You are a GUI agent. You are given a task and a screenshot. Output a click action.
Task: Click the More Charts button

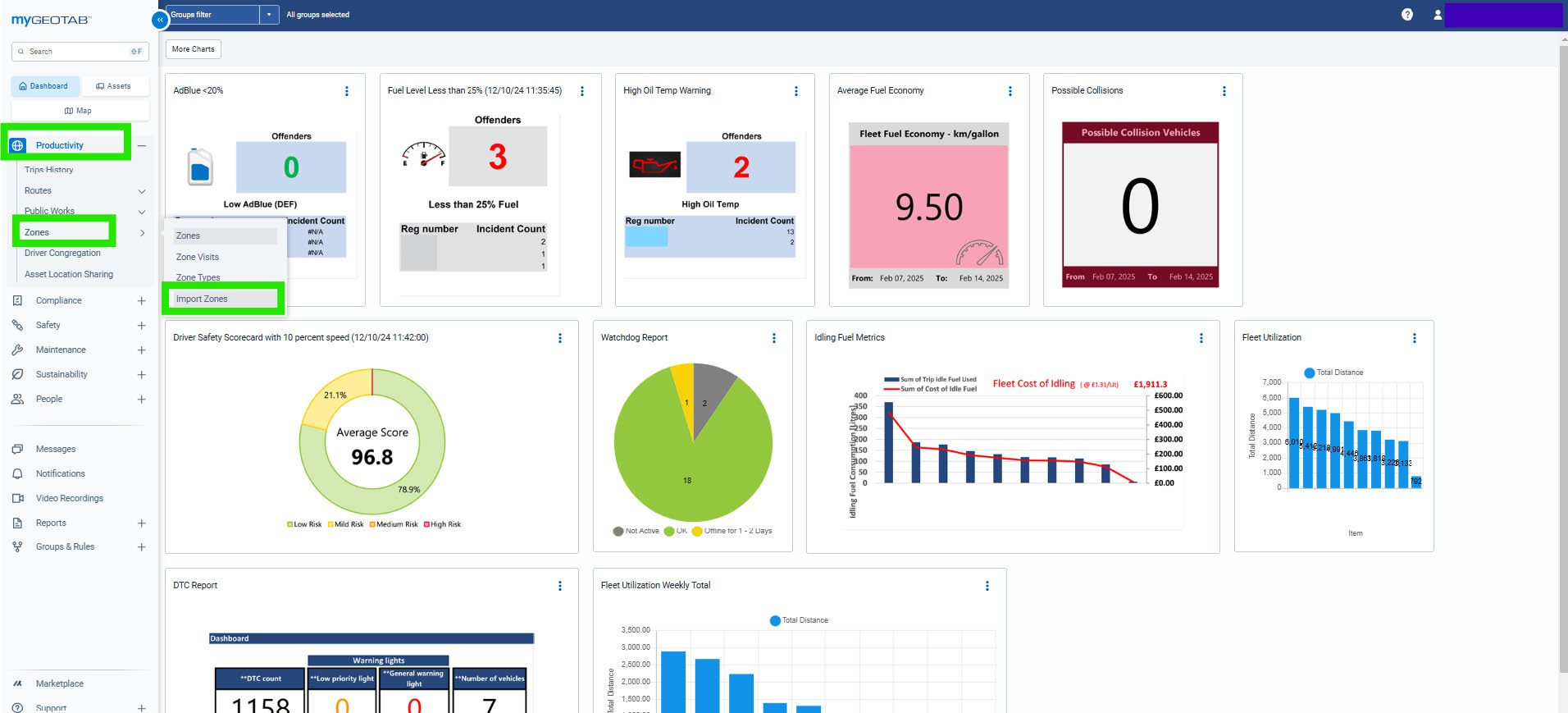[193, 49]
